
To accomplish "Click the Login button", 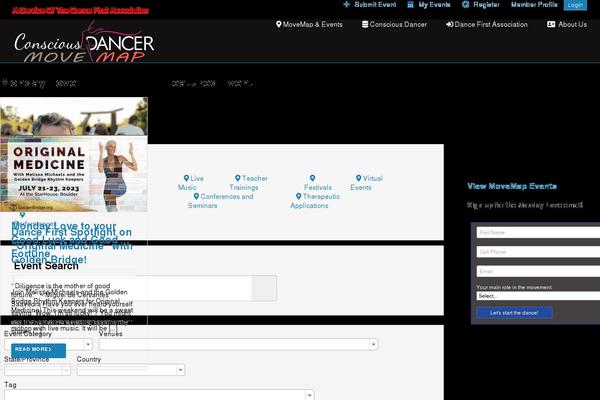I will click(x=575, y=5).
